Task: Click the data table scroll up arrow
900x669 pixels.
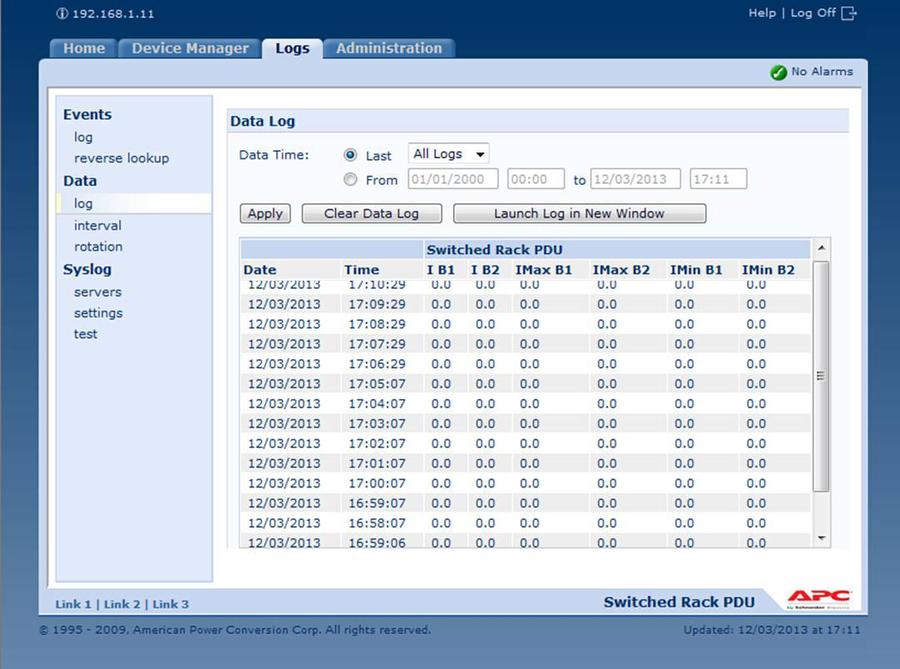Action: 821,248
